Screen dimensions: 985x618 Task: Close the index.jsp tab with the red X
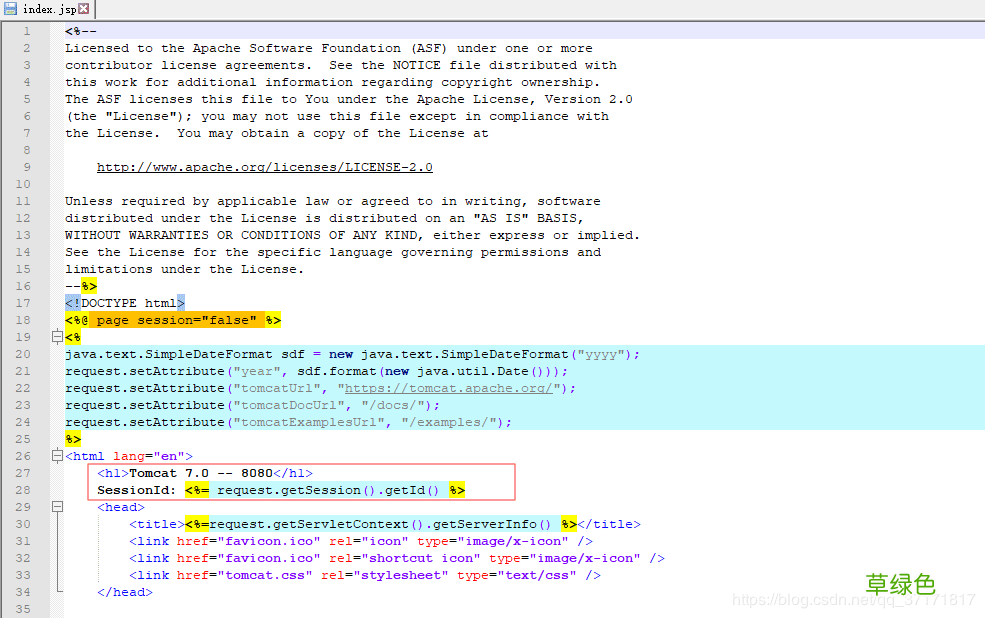(x=84, y=9)
